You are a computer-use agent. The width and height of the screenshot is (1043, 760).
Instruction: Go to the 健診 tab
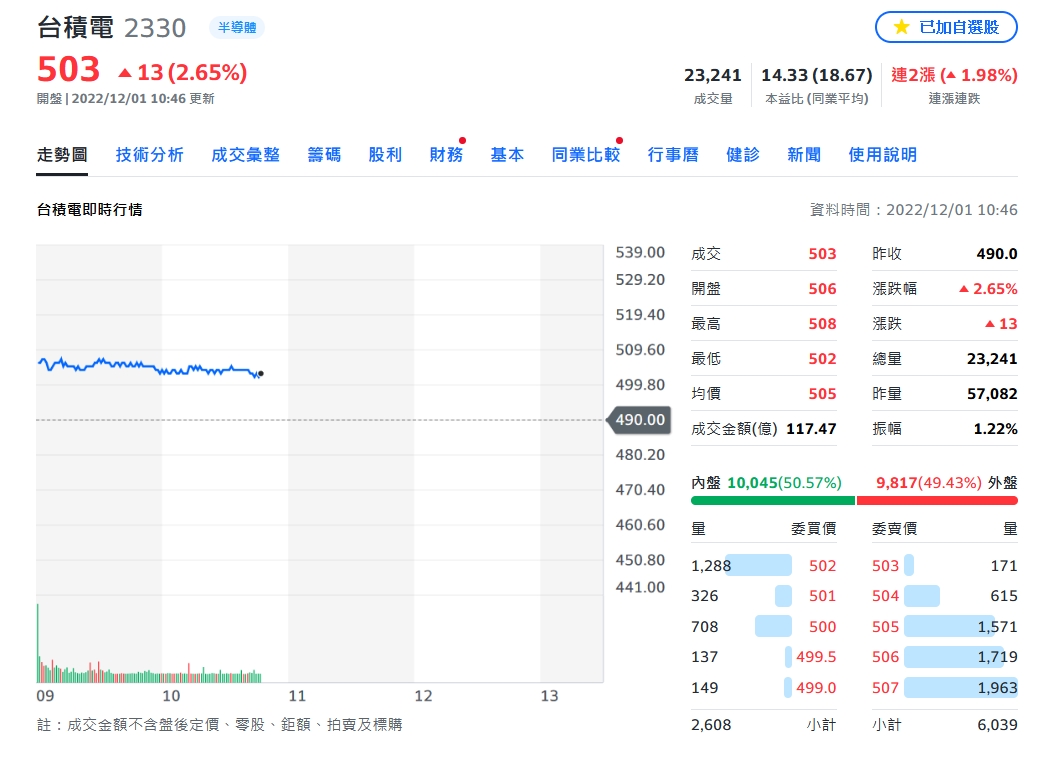coord(743,155)
